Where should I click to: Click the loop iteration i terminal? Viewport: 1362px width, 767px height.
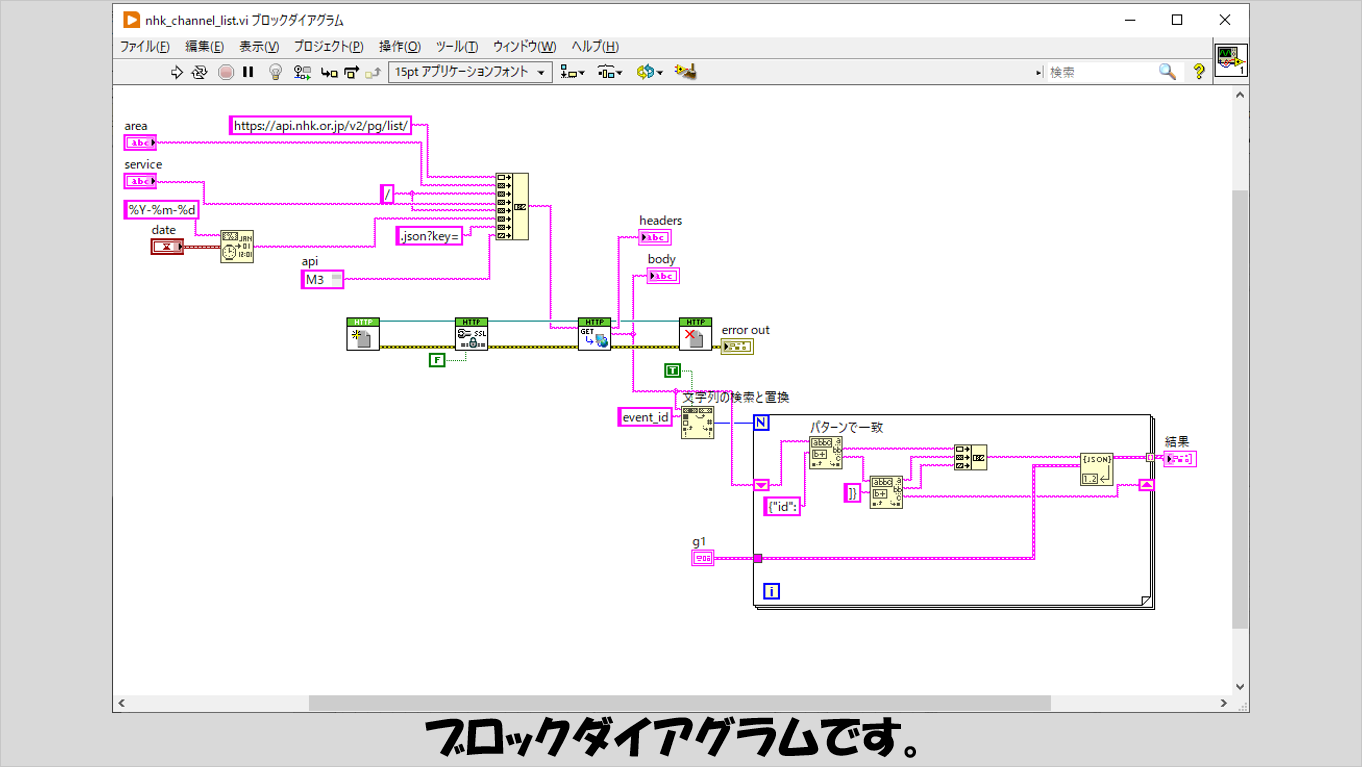coord(771,592)
